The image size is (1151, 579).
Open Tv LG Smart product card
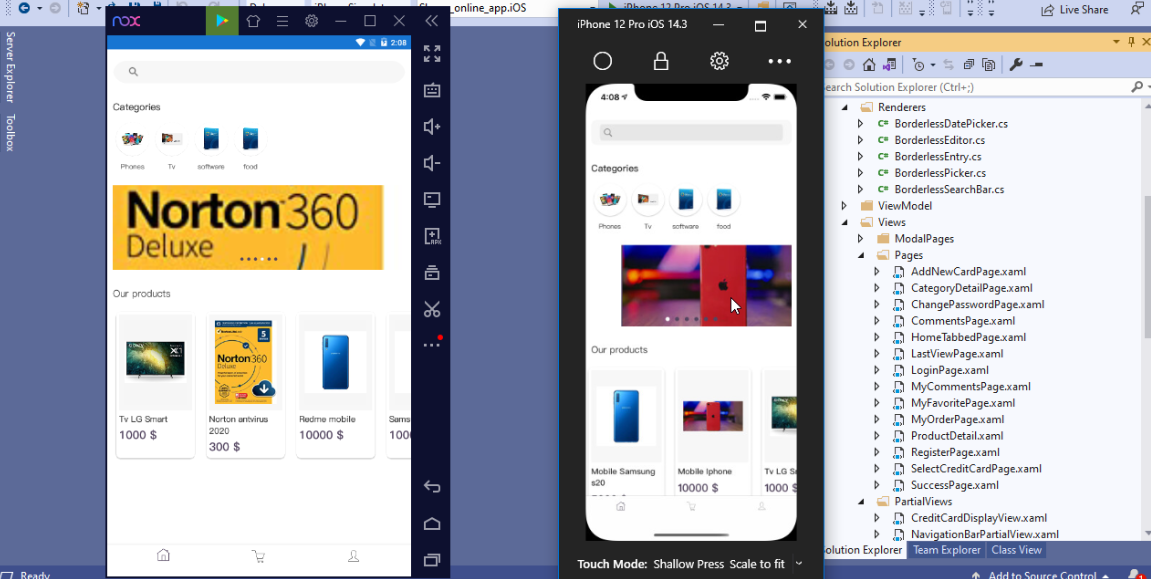coord(155,386)
